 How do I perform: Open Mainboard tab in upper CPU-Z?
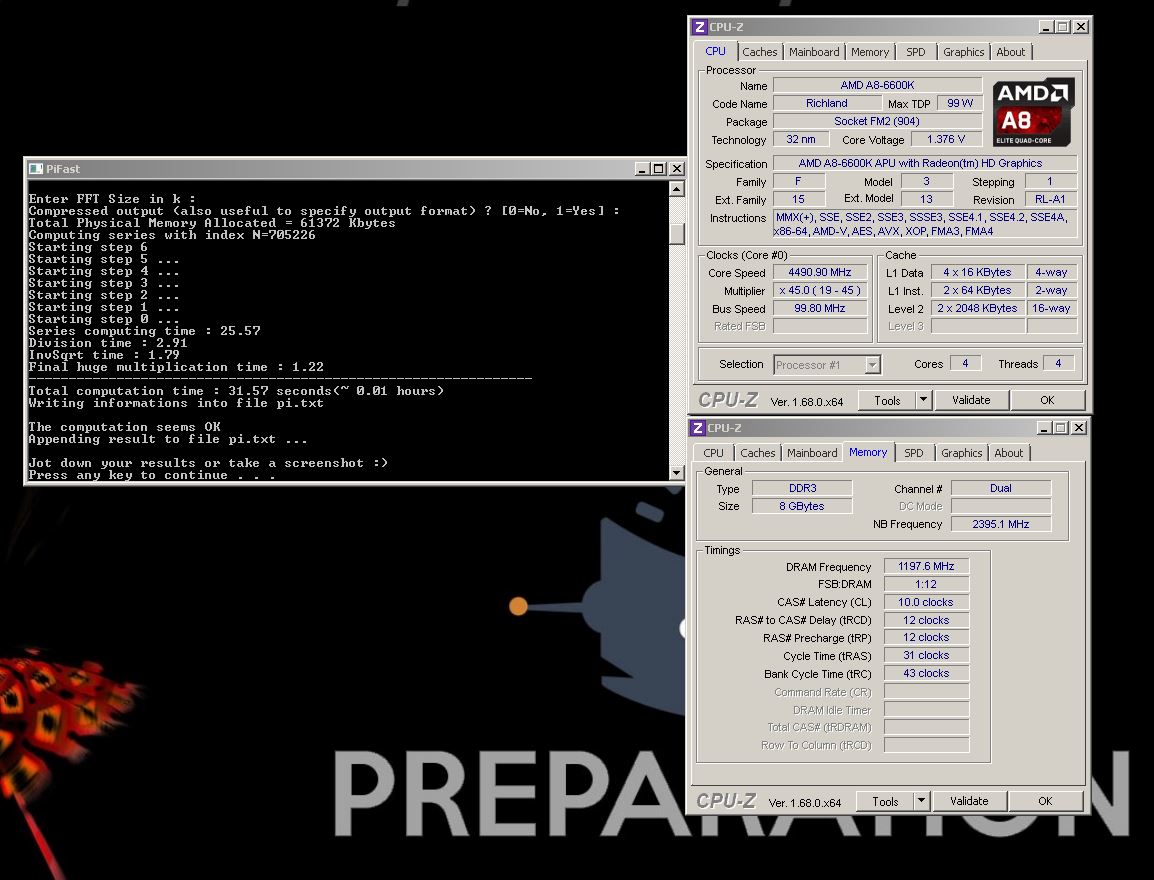[x=814, y=52]
